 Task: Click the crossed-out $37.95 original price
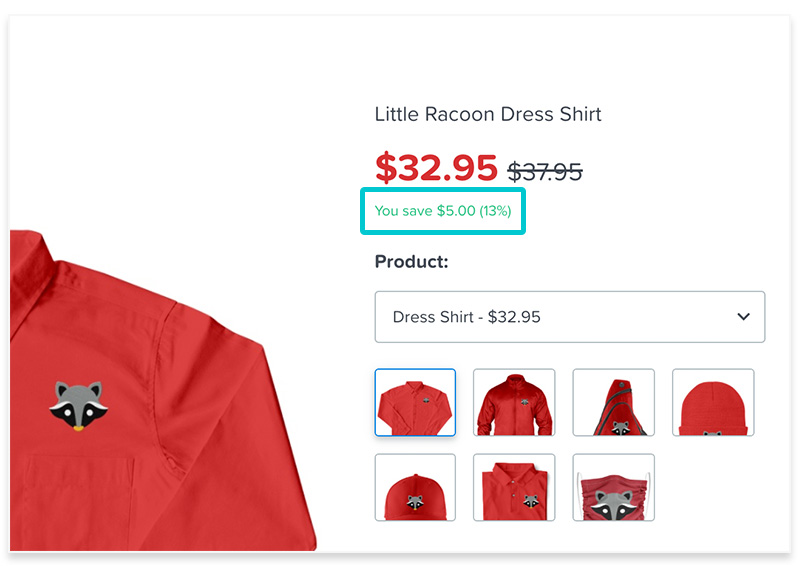click(544, 172)
